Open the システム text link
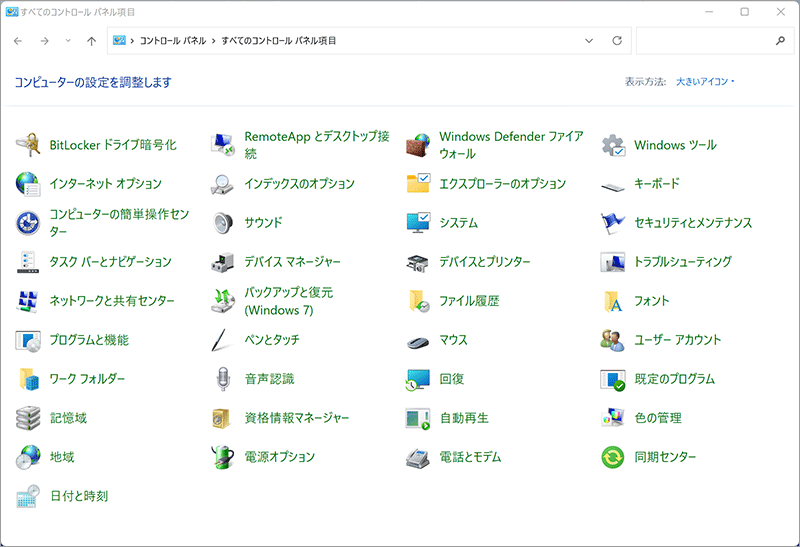800x547 pixels. click(459, 223)
